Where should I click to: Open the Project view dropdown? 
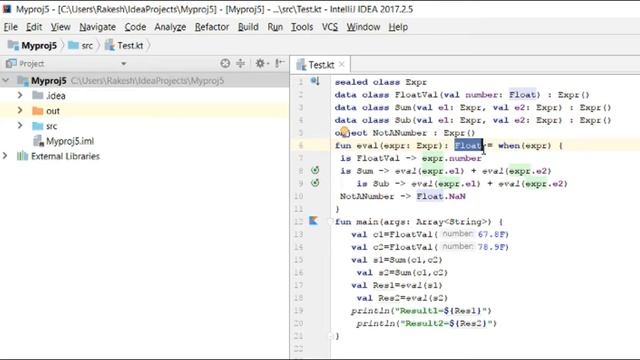pyautogui.click(x=124, y=64)
